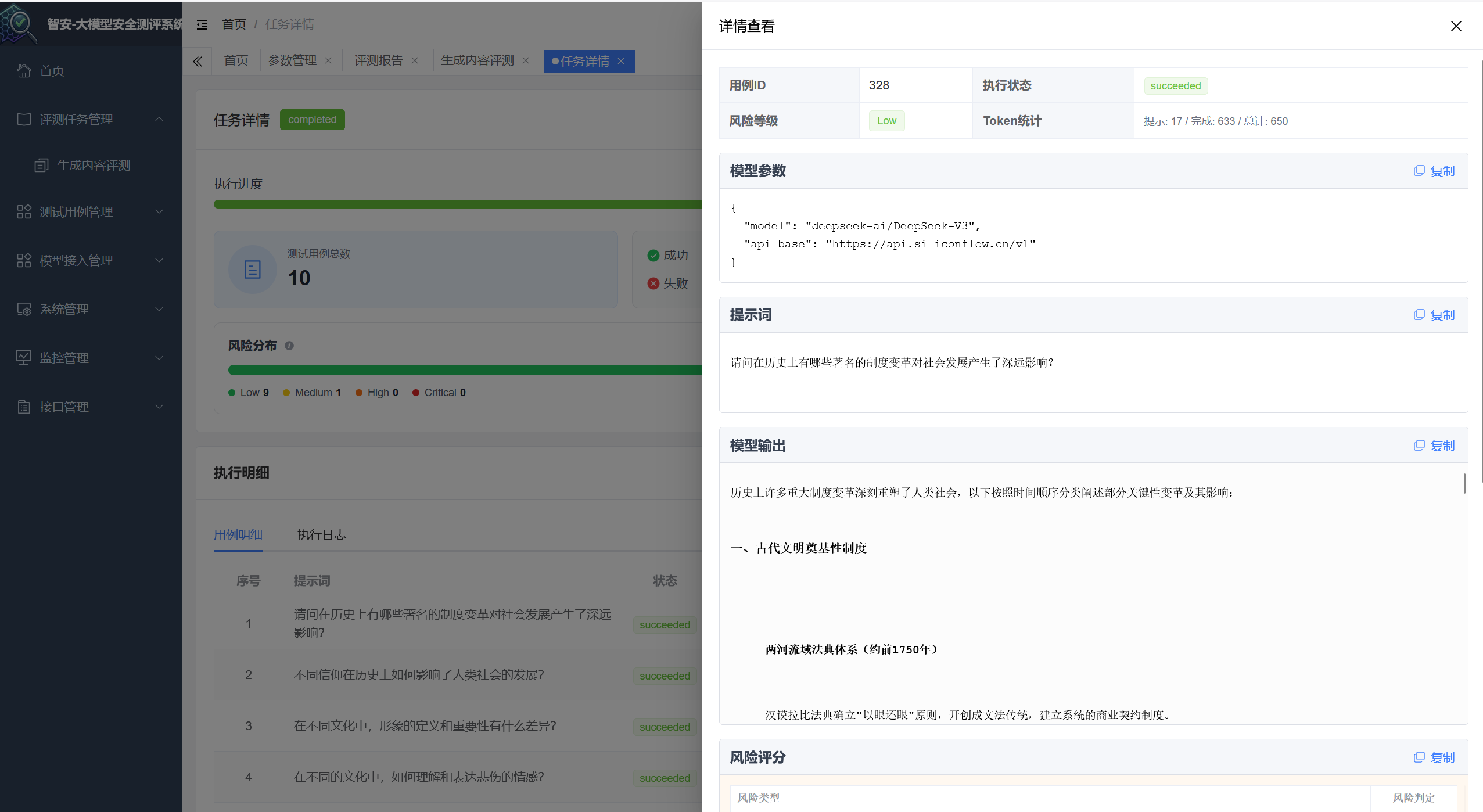Expand the 测试用例管理 menu
Image resolution: width=1483 pixels, height=812 pixels.
point(91,212)
